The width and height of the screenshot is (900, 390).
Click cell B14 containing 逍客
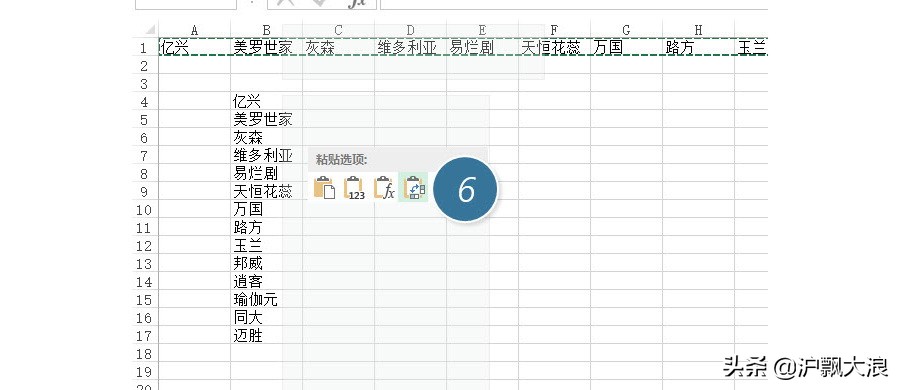(266, 281)
